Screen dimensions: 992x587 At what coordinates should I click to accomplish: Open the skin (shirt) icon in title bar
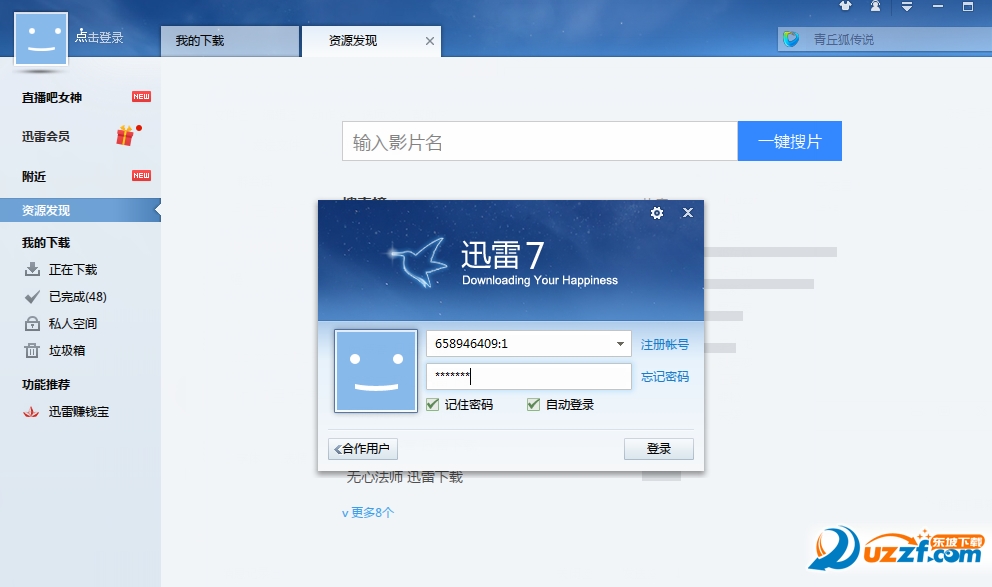pos(845,6)
